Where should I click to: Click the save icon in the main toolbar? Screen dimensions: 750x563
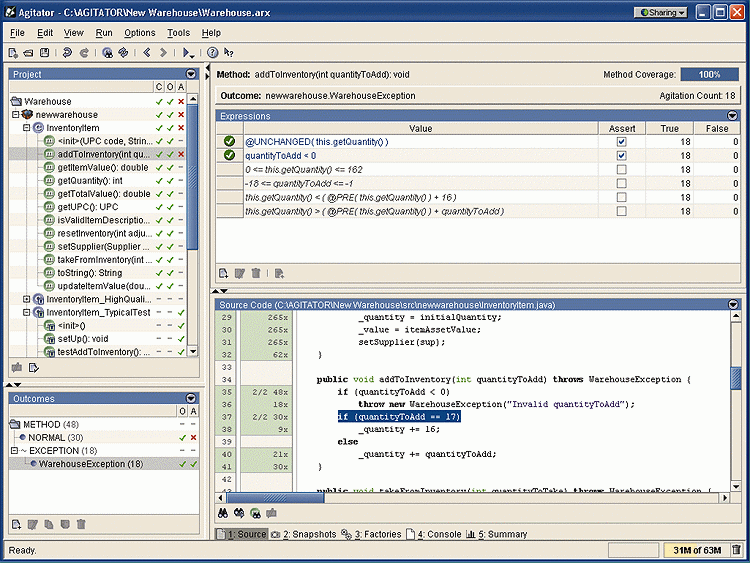click(45, 52)
